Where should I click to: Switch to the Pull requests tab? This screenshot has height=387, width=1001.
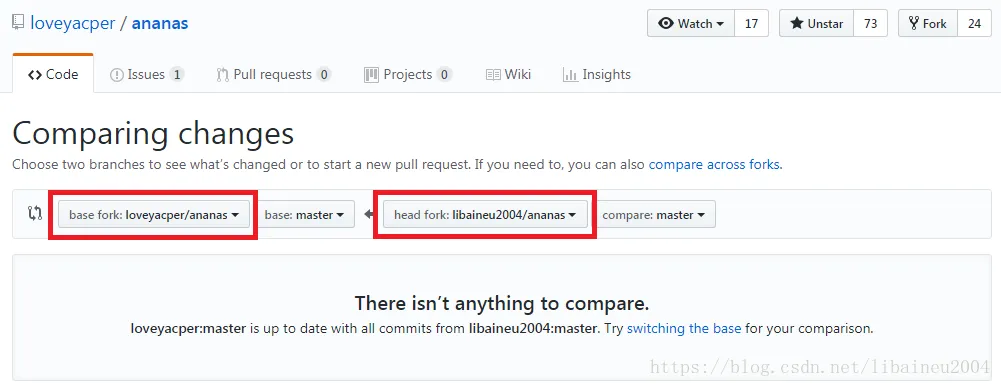click(274, 75)
